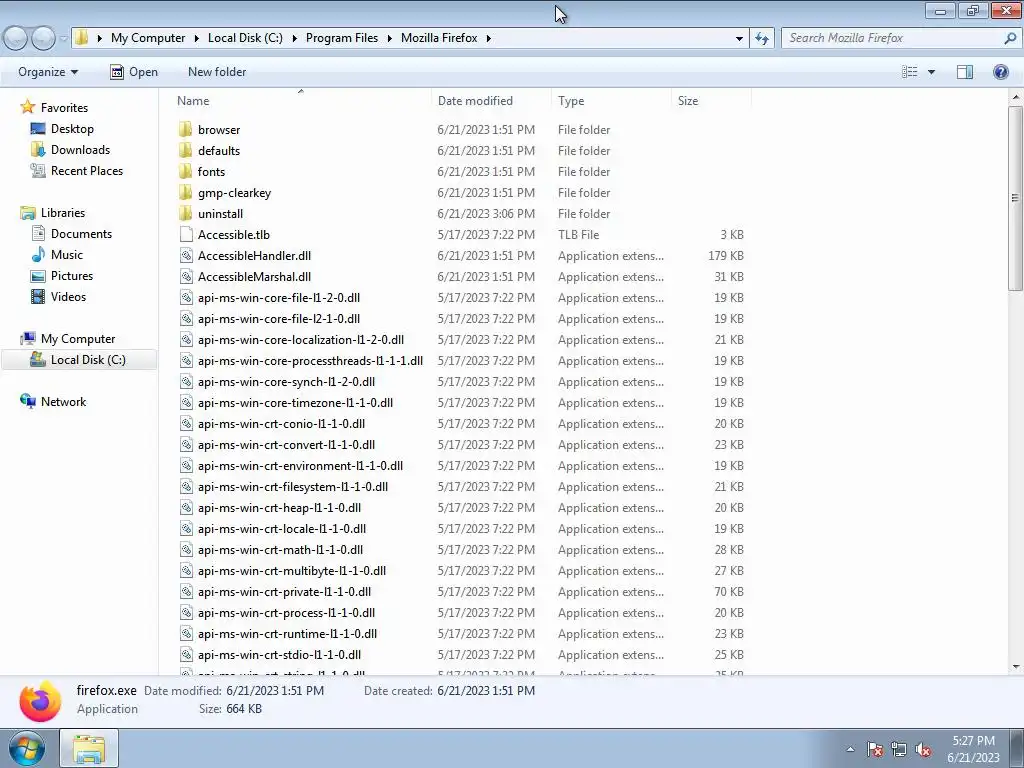This screenshot has width=1024, height=768.
Task: Click the Music library note icon
Action: coord(38,255)
